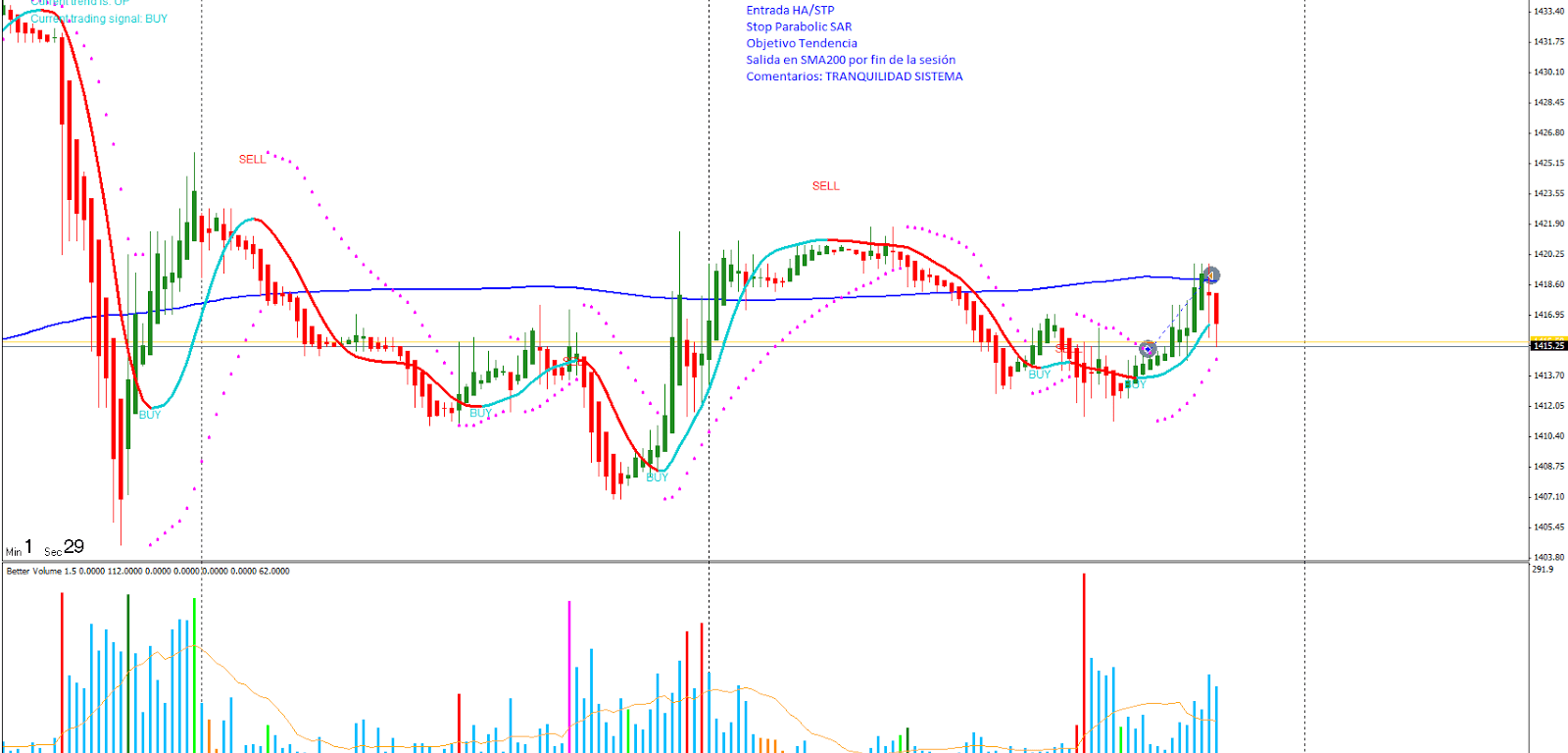Select the leftmost red SELL signal label
Image resolution: width=1568 pixels, height=753 pixels.
pos(252,160)
